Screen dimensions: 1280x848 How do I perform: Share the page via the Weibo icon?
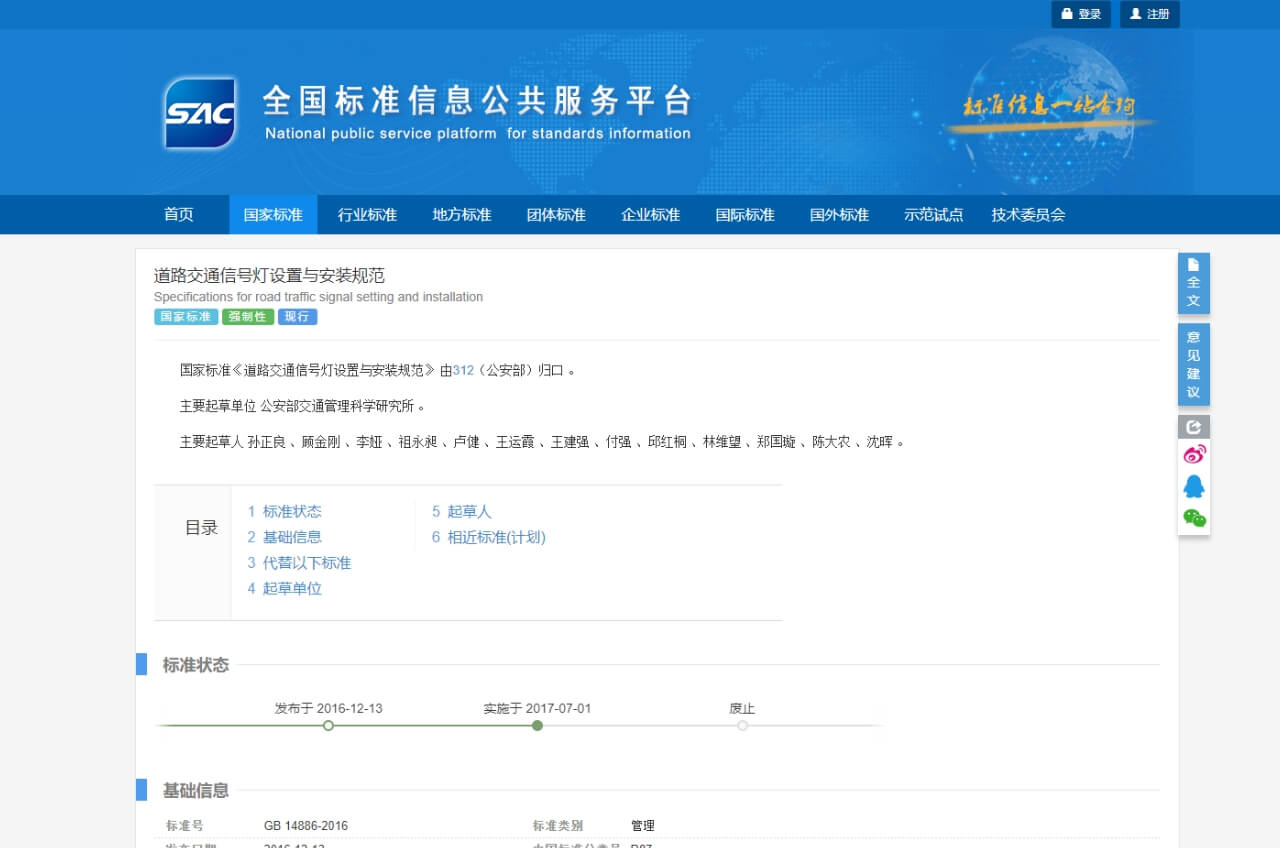[1193, 455]
